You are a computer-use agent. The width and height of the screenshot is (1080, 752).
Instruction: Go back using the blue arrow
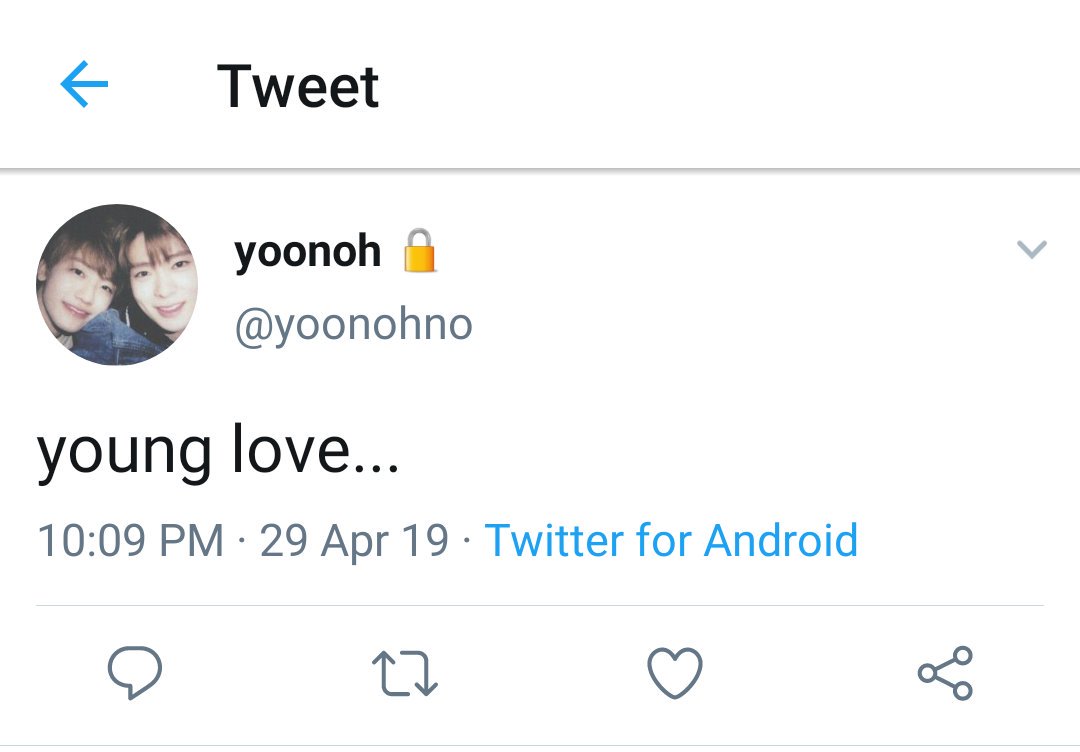coord(84,84)
